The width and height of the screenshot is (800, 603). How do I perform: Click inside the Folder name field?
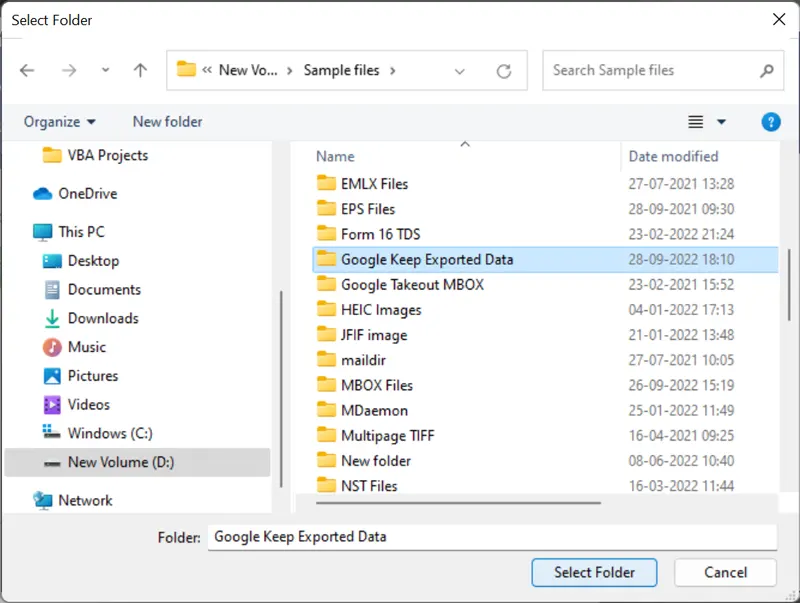coord(491,537)
